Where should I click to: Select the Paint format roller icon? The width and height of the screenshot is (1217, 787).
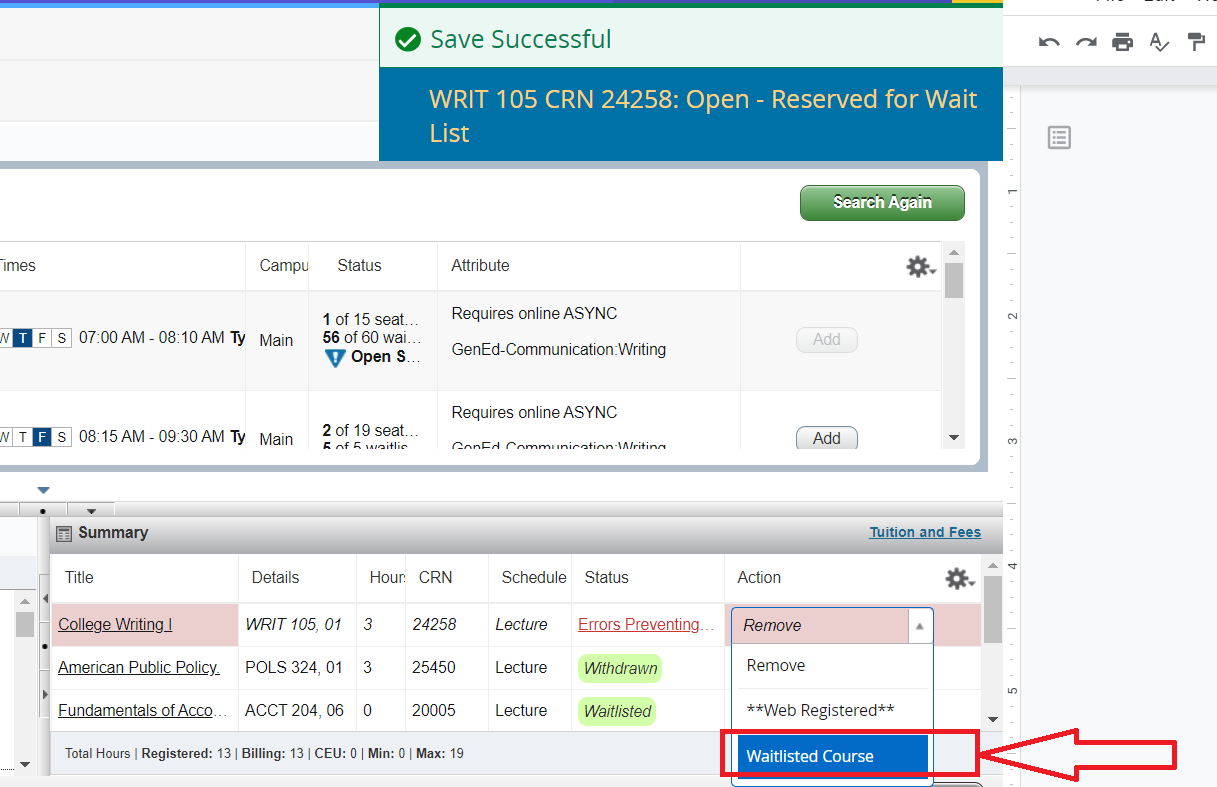coord(1195,42)
